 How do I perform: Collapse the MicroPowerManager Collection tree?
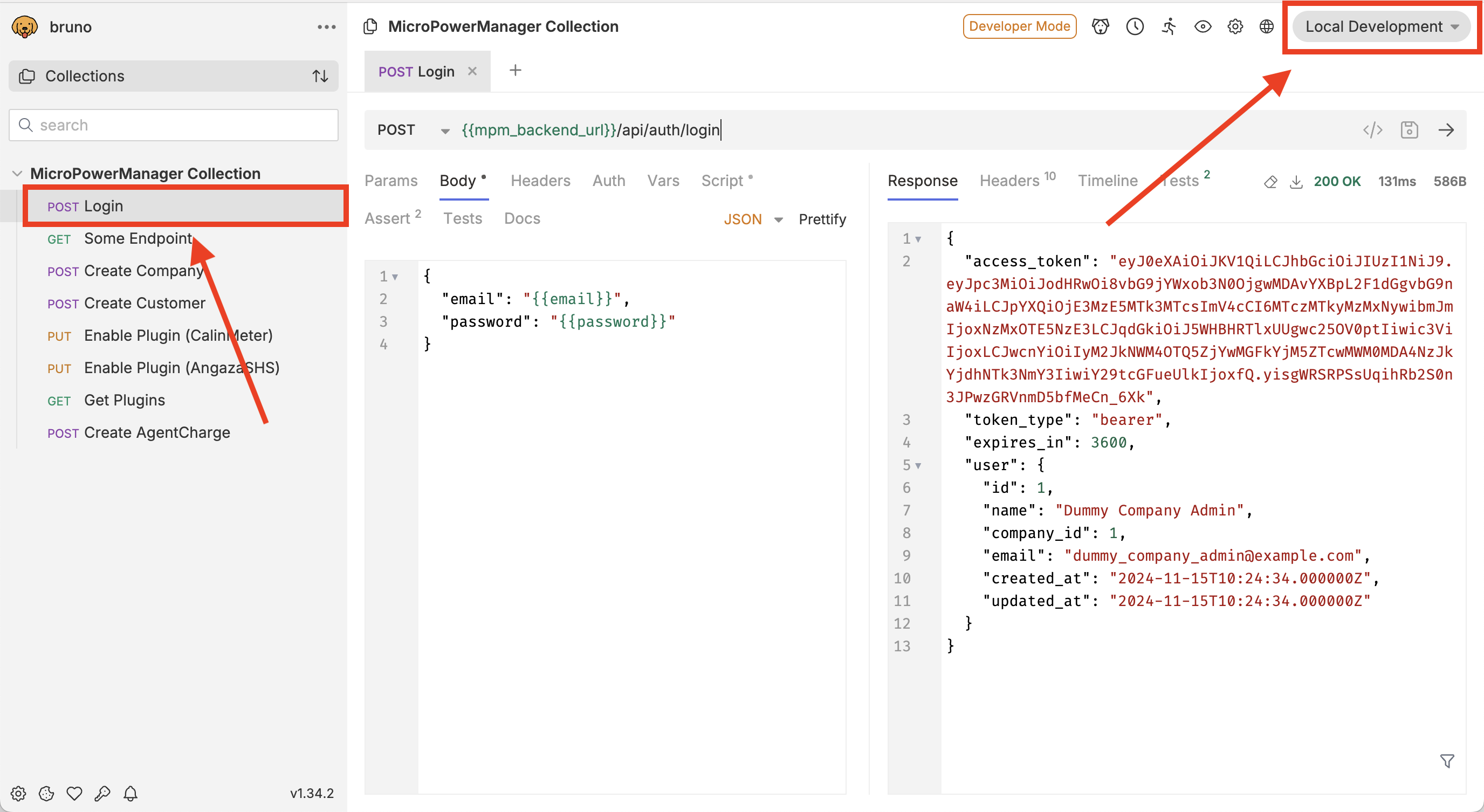pos(17,173)
